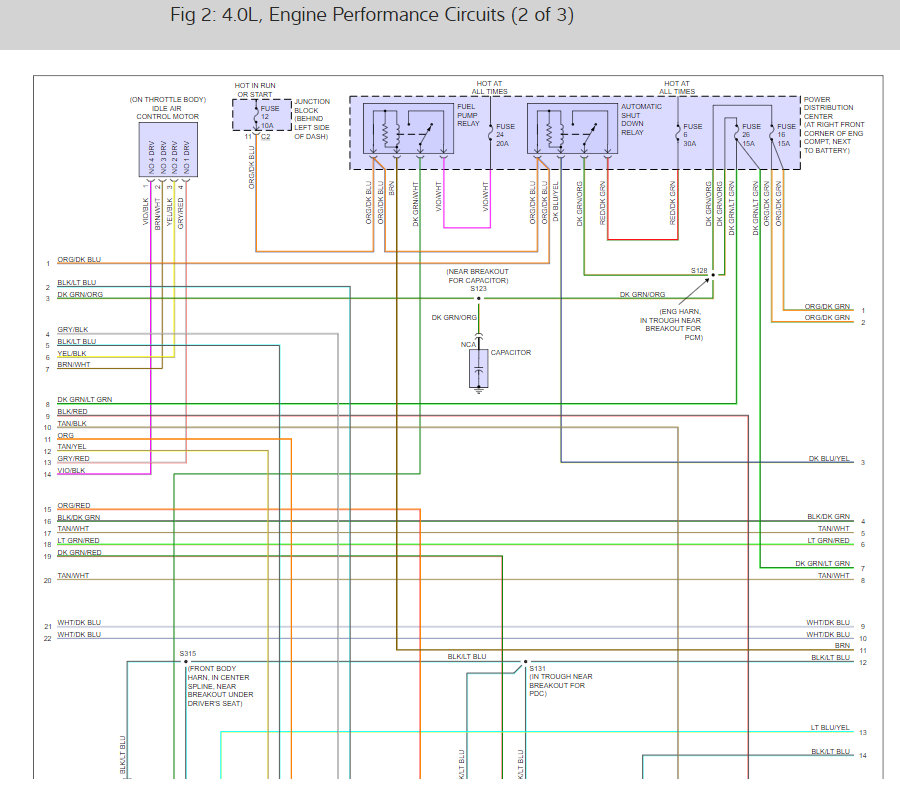The width and height of the screenshot is (900, 790).
Task: Click the S315 splice label
Action: tap(188, 654)
